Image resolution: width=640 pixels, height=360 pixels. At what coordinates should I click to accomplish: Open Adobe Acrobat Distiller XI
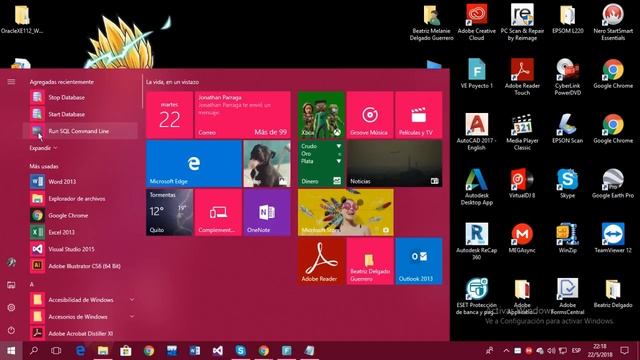click(80, 333)
